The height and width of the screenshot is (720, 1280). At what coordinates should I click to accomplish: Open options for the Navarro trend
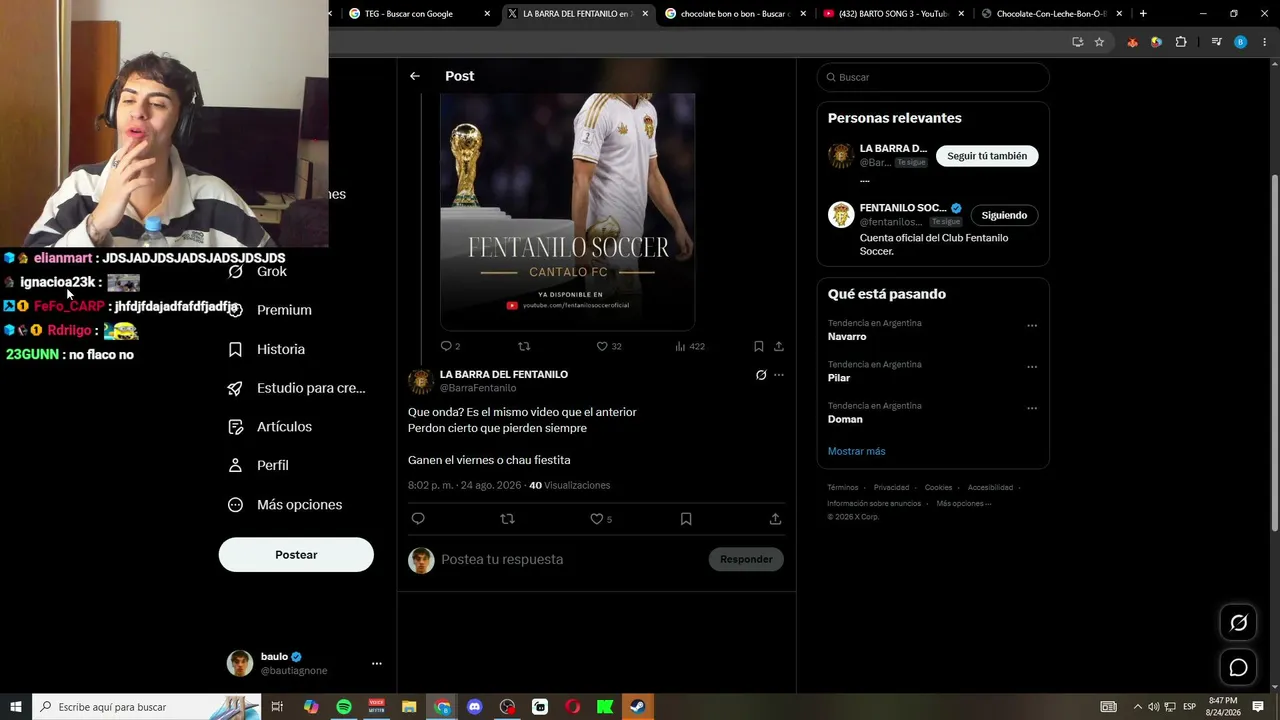1032,326
